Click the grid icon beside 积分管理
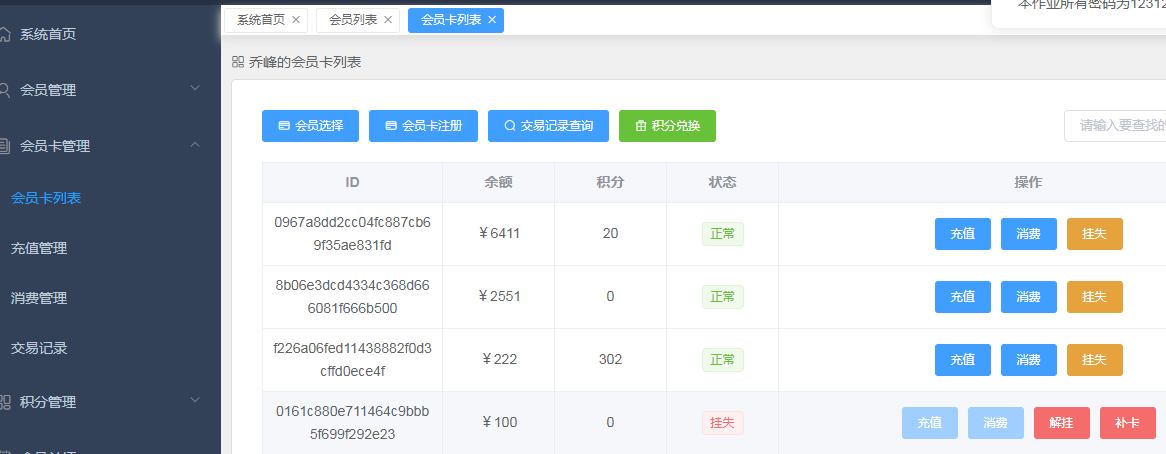Screen dimensions: 1166x454 click(4, 402)
